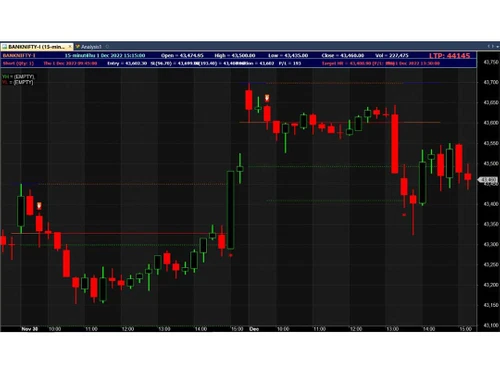Click the 43,150 price axis label
The width and height of the screenshot is (500, 375).
[491, 305]
